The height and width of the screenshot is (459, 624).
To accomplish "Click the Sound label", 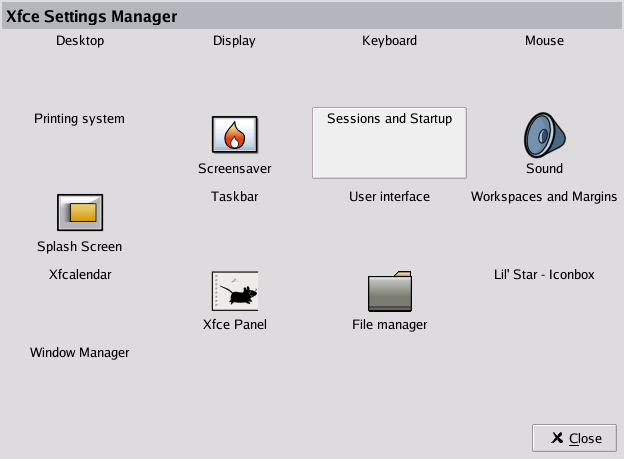I will (x=544, y=168).
